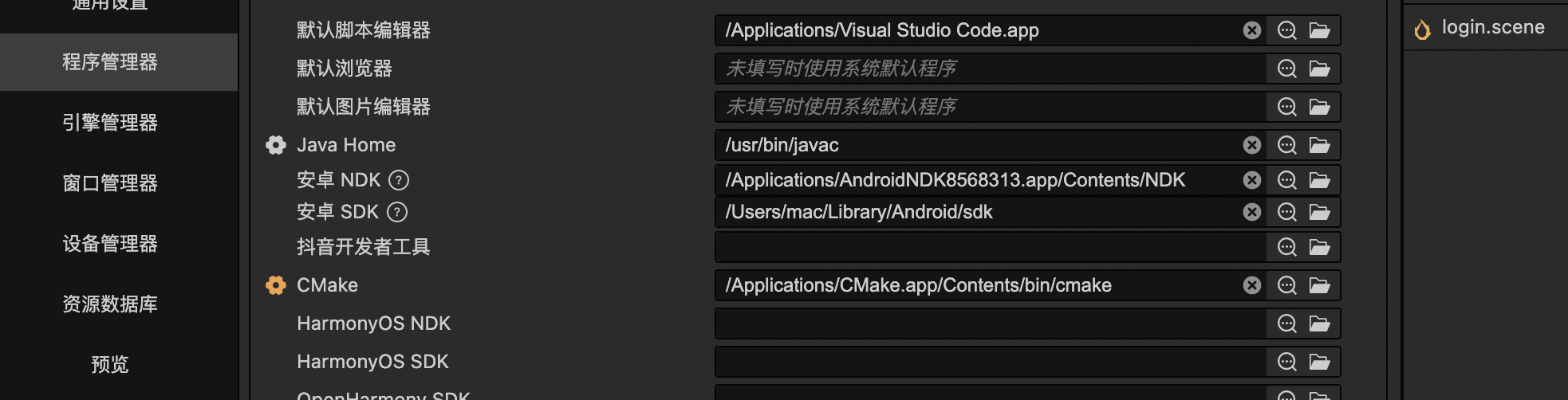Switch to the 窗口管理器 tab
The height and width of the screenshot is (400, 1568).
point(110,183)
